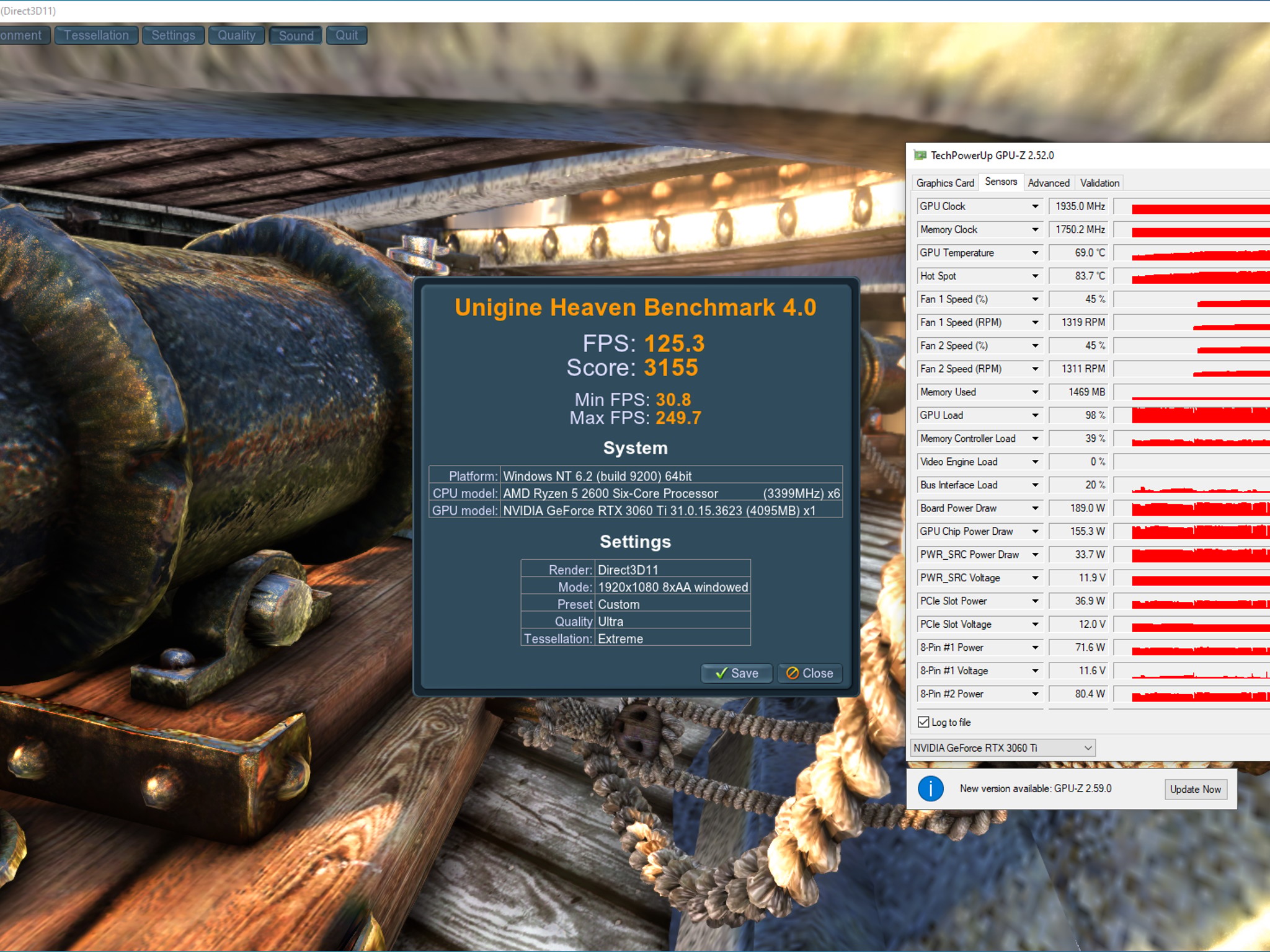This screenshot has height=952, width=1270.
Task: Click the GPU Clock value field 1935.0 MHz
Action: click(x=1078, y=206)
